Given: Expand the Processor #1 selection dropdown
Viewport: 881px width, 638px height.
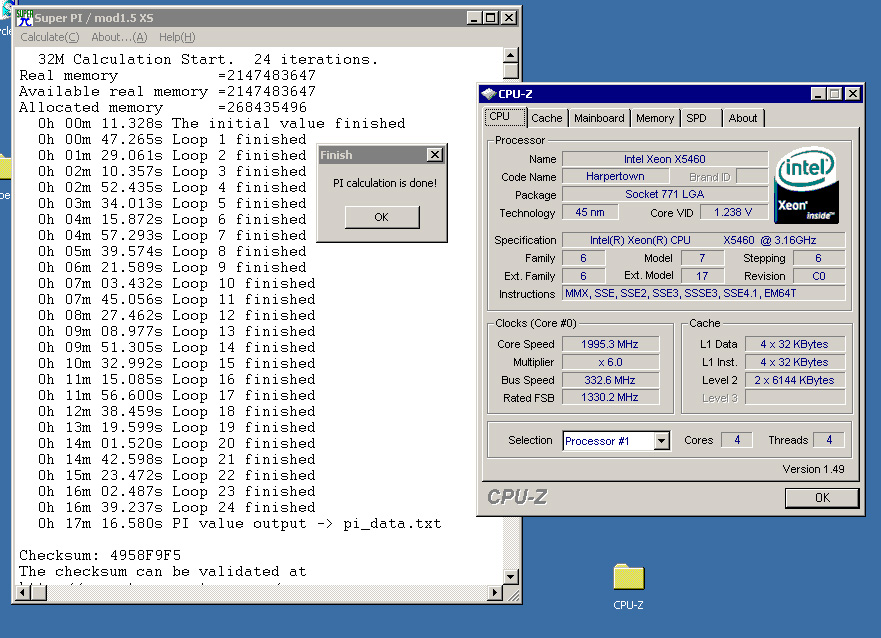Looking at the screenshot, I should pos(661,441).
